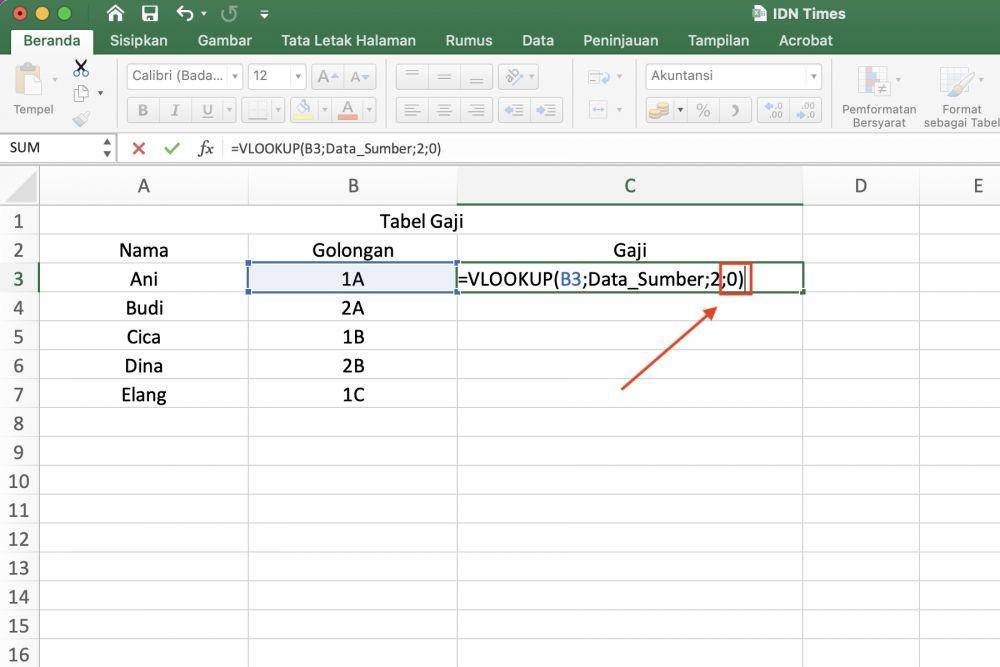Align text to bottom
This screenshot has width=1000, height=667.
tap(476, 77)
